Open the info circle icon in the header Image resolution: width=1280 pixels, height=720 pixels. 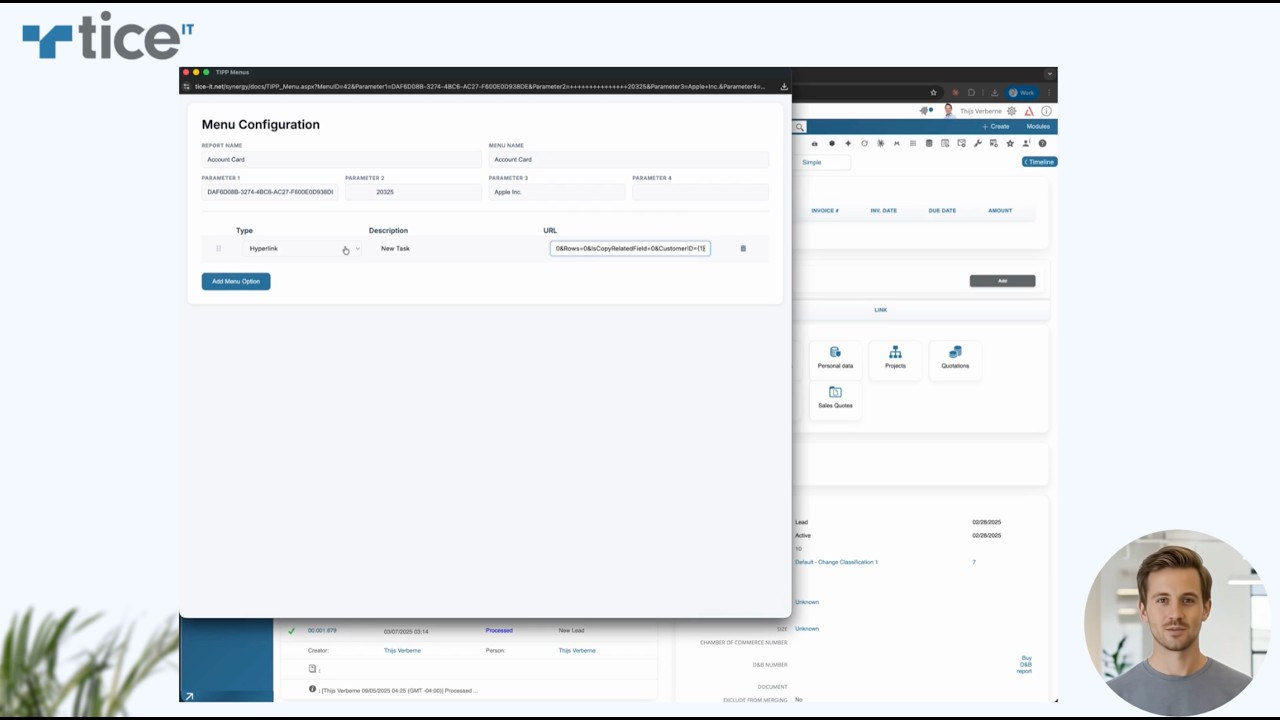(x=1046, y=111)
